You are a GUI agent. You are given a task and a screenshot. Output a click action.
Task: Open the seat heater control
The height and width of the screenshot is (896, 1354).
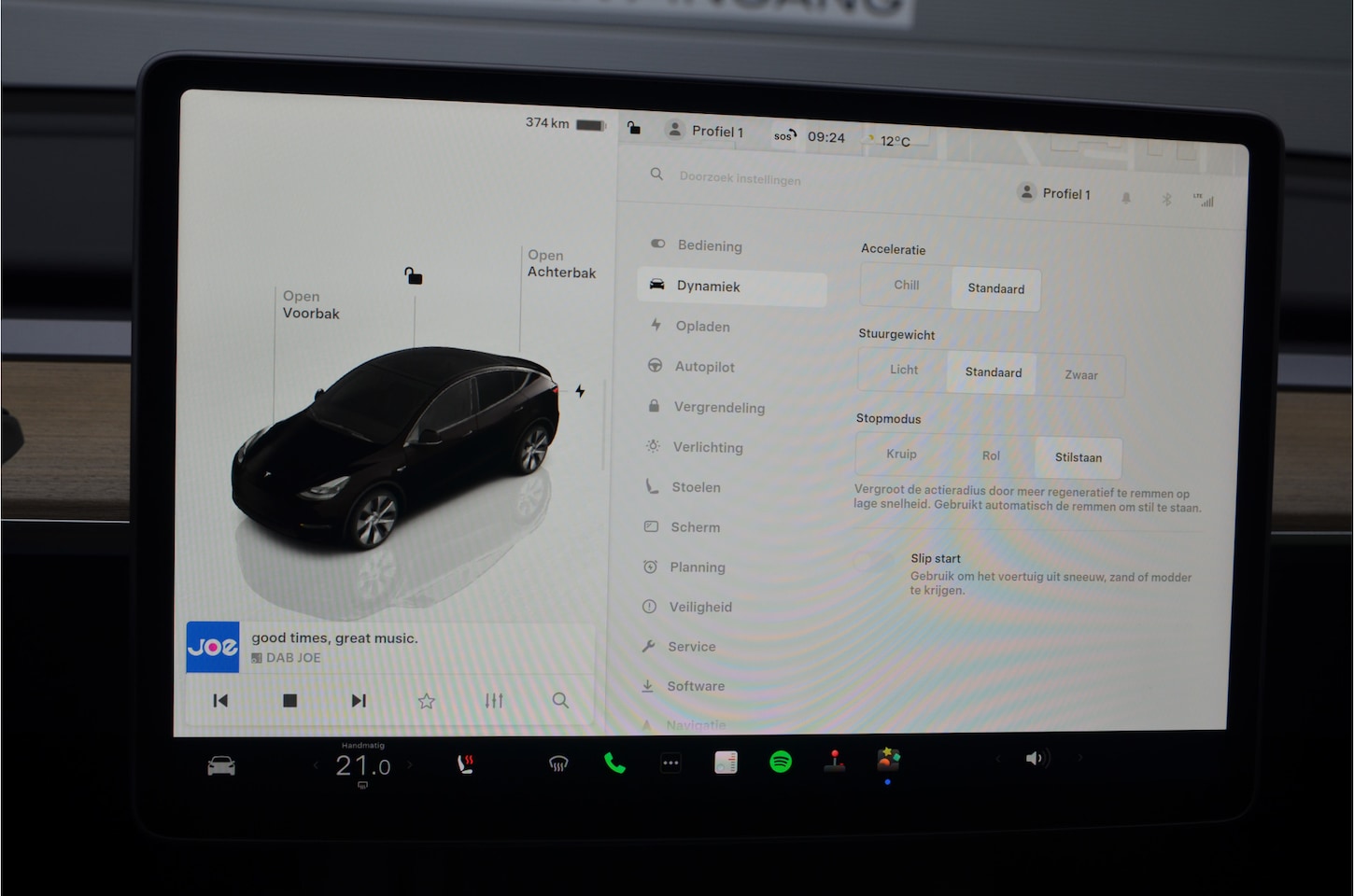[465, 764]
